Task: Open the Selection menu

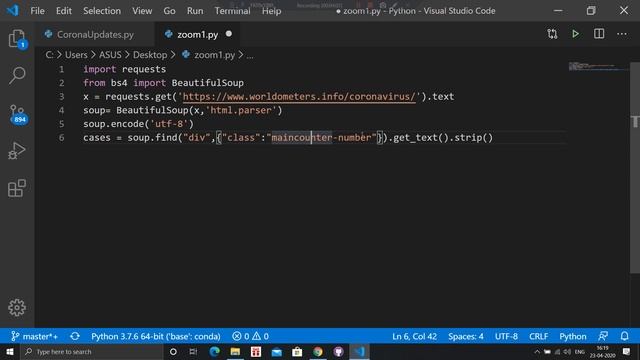Action: [x=102, y=11]
